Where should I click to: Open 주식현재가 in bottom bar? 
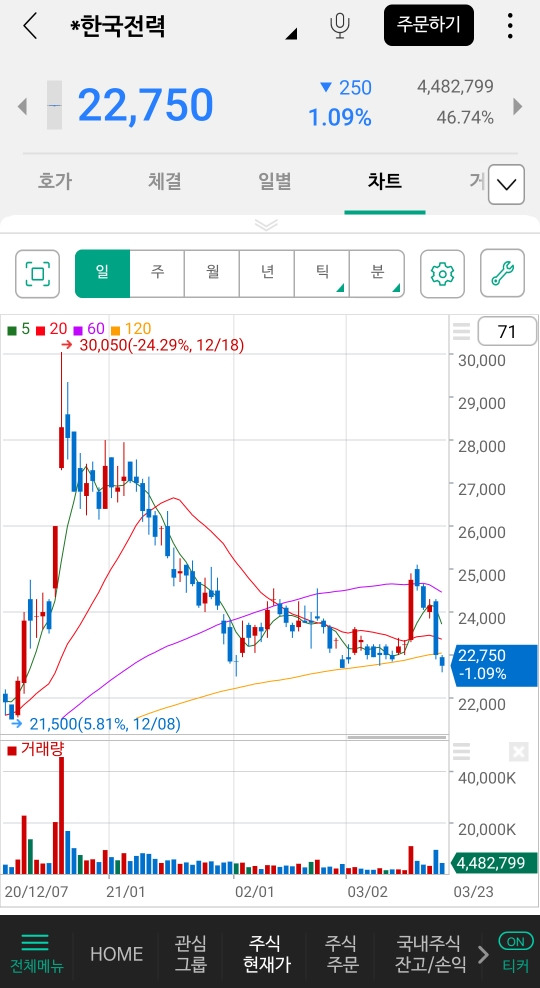click(x=267, y=953)
